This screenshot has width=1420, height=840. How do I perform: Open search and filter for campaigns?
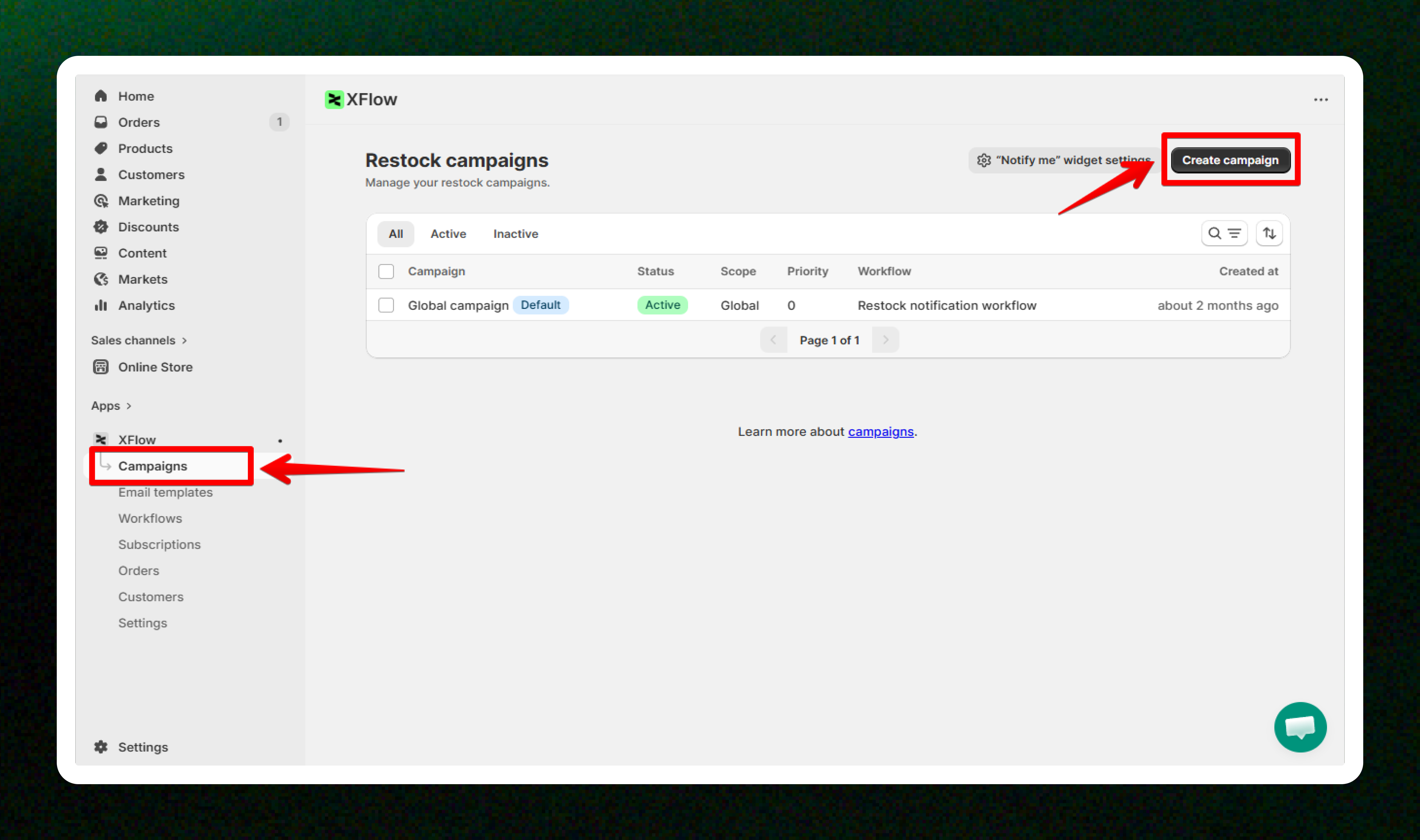(x=1224, y=233)
